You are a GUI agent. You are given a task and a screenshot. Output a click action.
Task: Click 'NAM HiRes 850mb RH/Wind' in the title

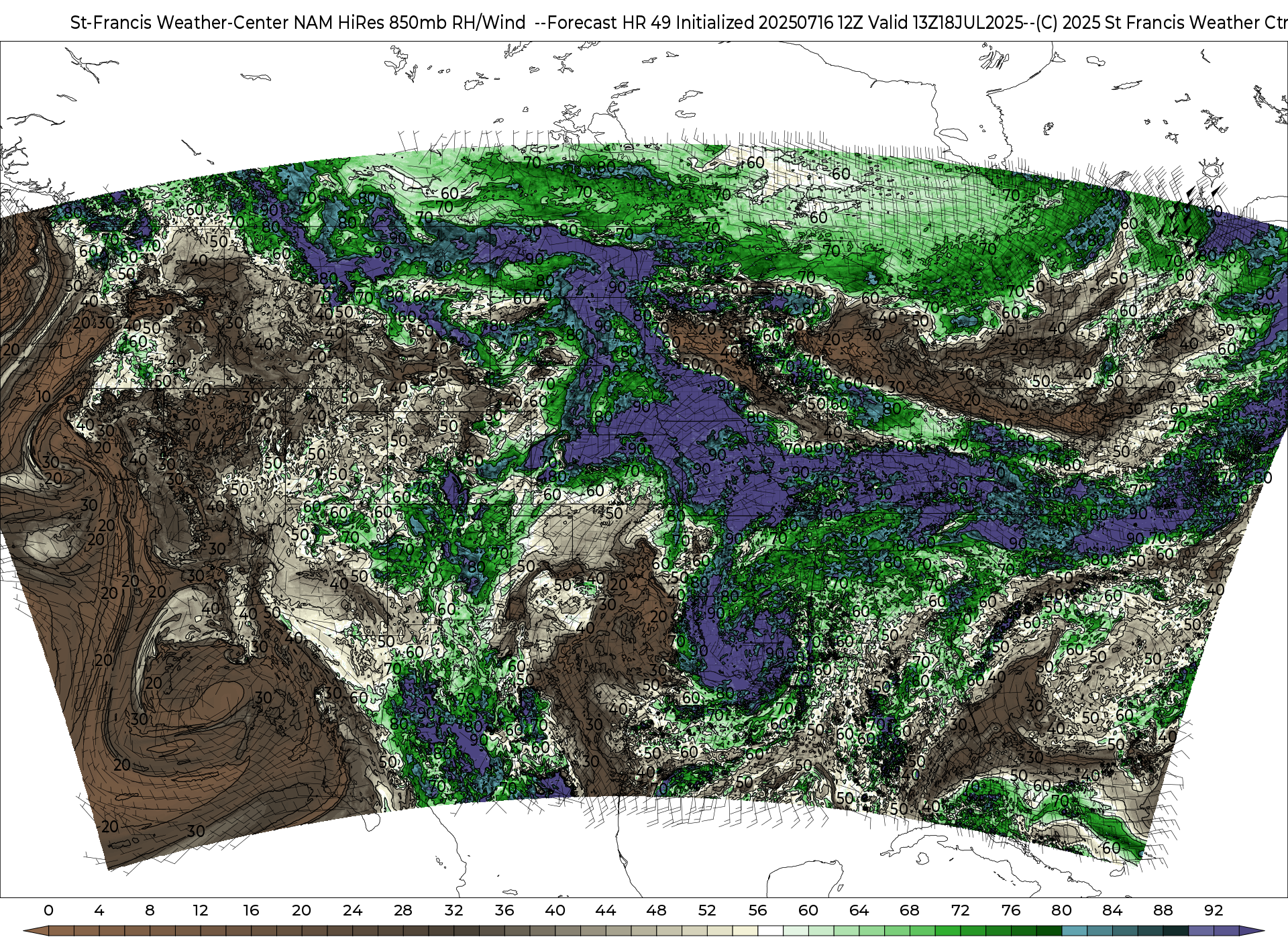(x=410, y=23)
